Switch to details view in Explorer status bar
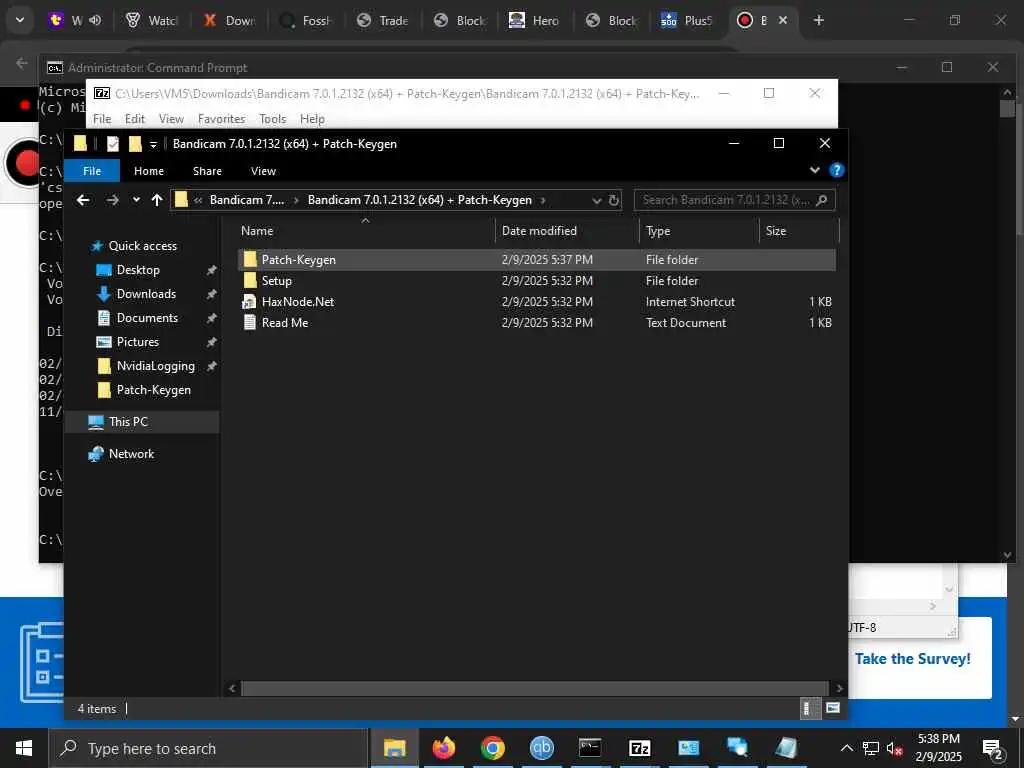The width and height of the screenshot is (1024, 768). pyautogui.click(x=808, y=708)
